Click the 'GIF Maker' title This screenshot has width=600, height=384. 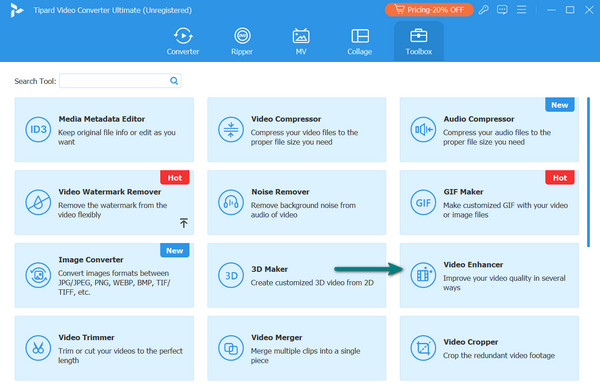[463, 192]
